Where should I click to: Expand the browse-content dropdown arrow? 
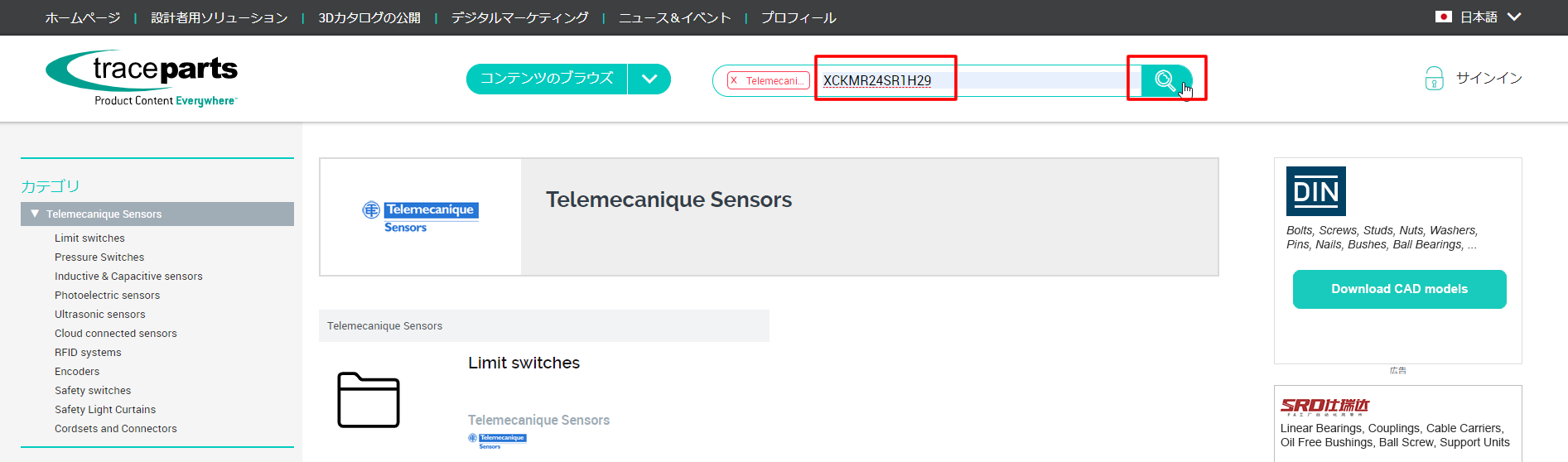(x=649, y=79)
